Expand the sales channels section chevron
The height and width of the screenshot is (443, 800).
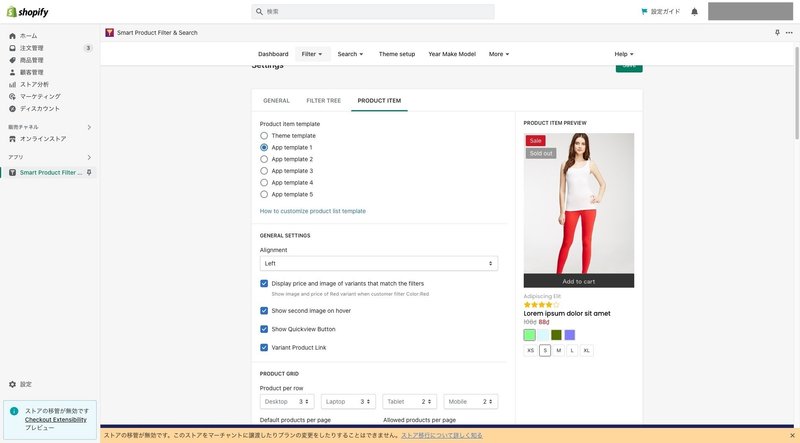89,127
